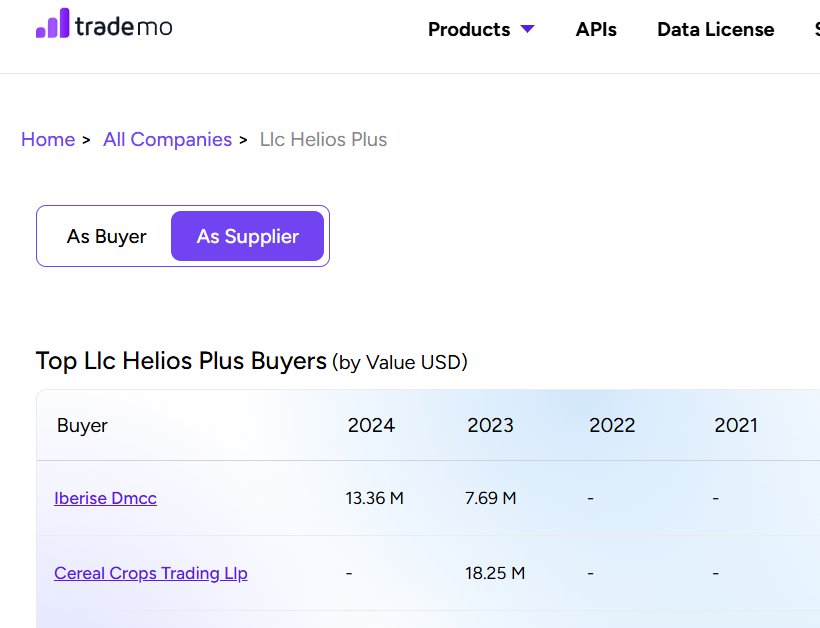Open the APIs menu item
The height and width of the screenshot is (628, 820).
point(596,29)
